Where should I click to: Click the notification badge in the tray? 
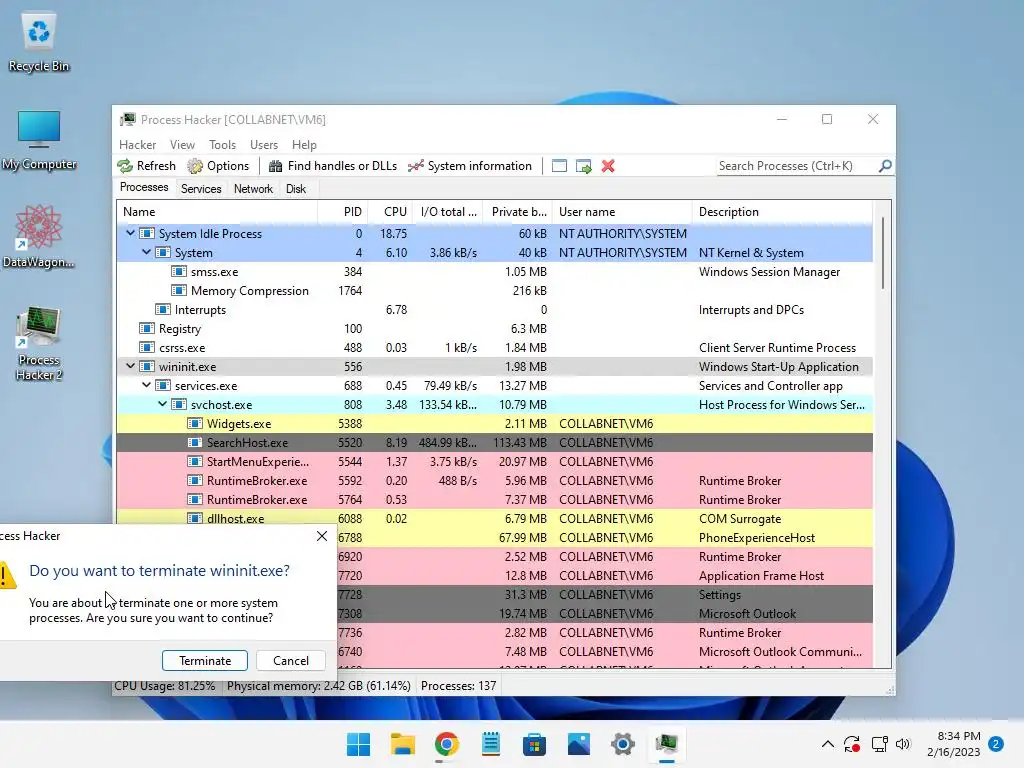pyautogui.click(x=996, y=744)
